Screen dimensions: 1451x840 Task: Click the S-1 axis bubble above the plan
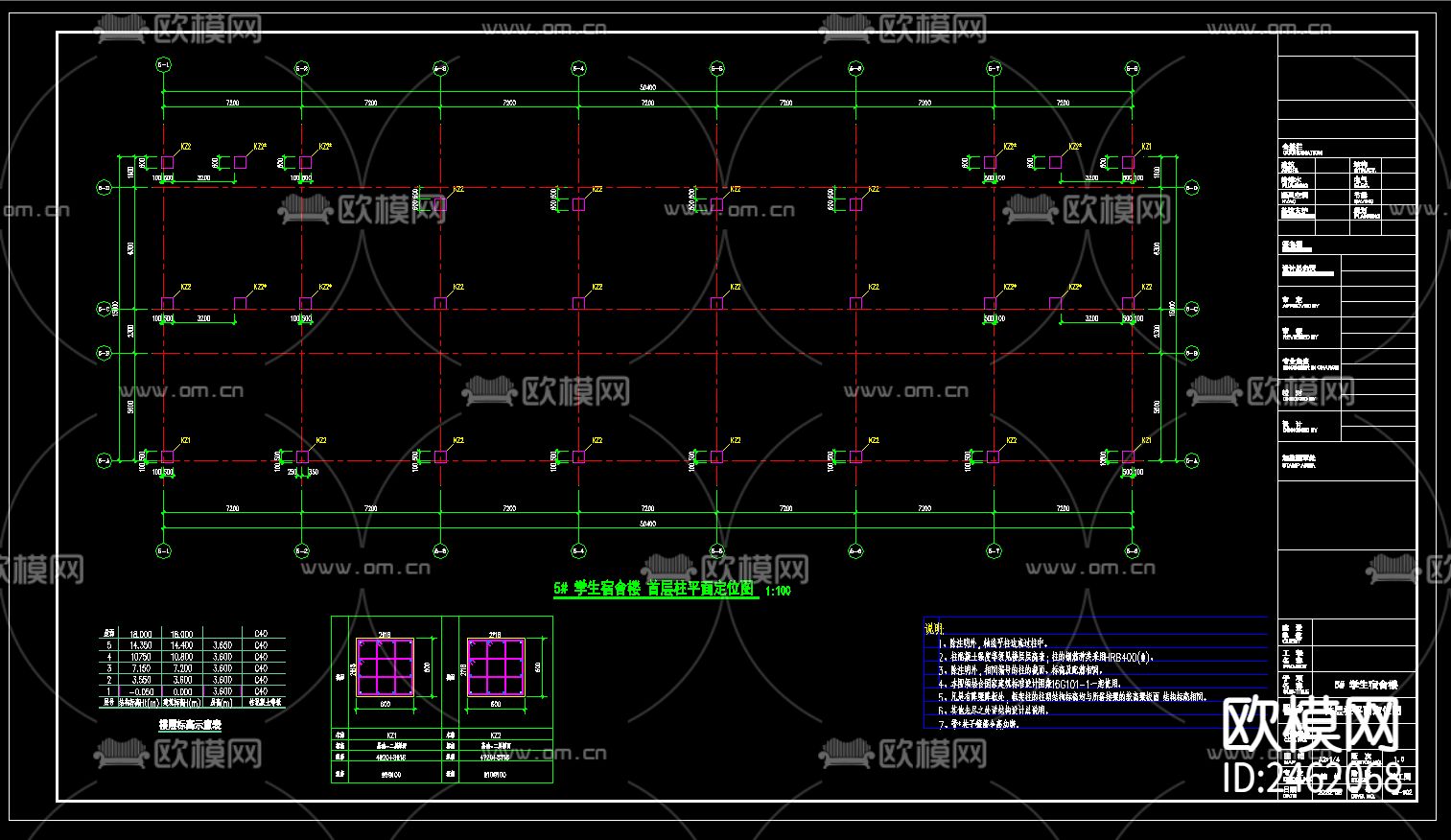(163, 67)
